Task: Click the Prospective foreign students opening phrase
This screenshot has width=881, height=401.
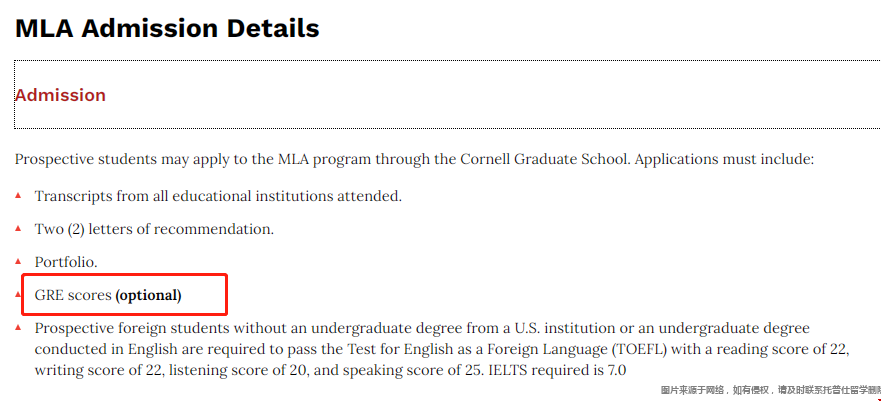Action: pyautogui.click(x=132, y=328)
